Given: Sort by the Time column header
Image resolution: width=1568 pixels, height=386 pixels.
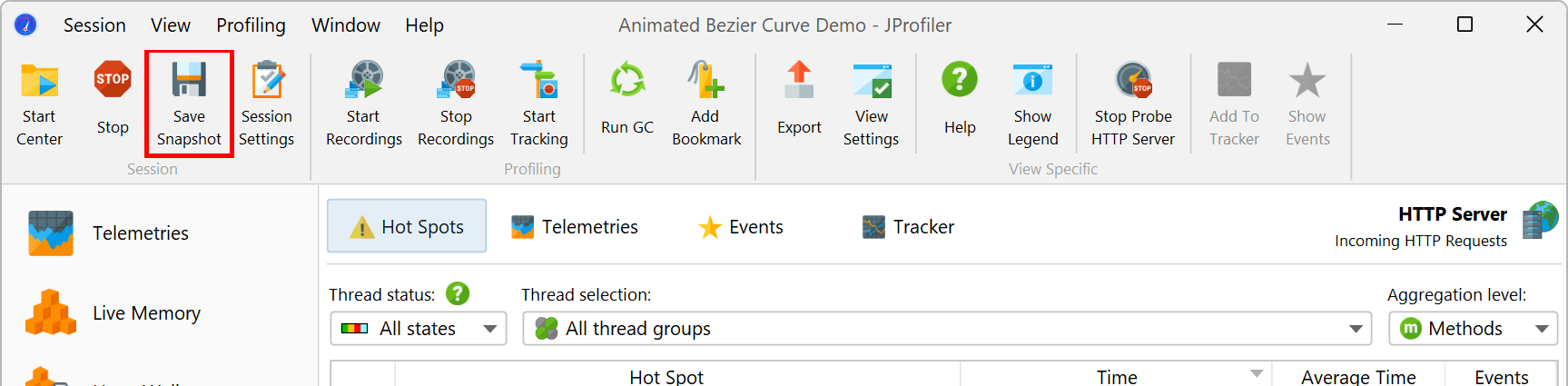Looking at the screenshot, I should [1116, 376].
